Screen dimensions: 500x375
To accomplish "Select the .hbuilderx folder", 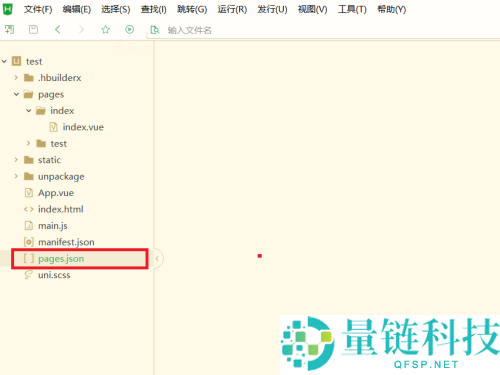I will [x=60, y=78].
